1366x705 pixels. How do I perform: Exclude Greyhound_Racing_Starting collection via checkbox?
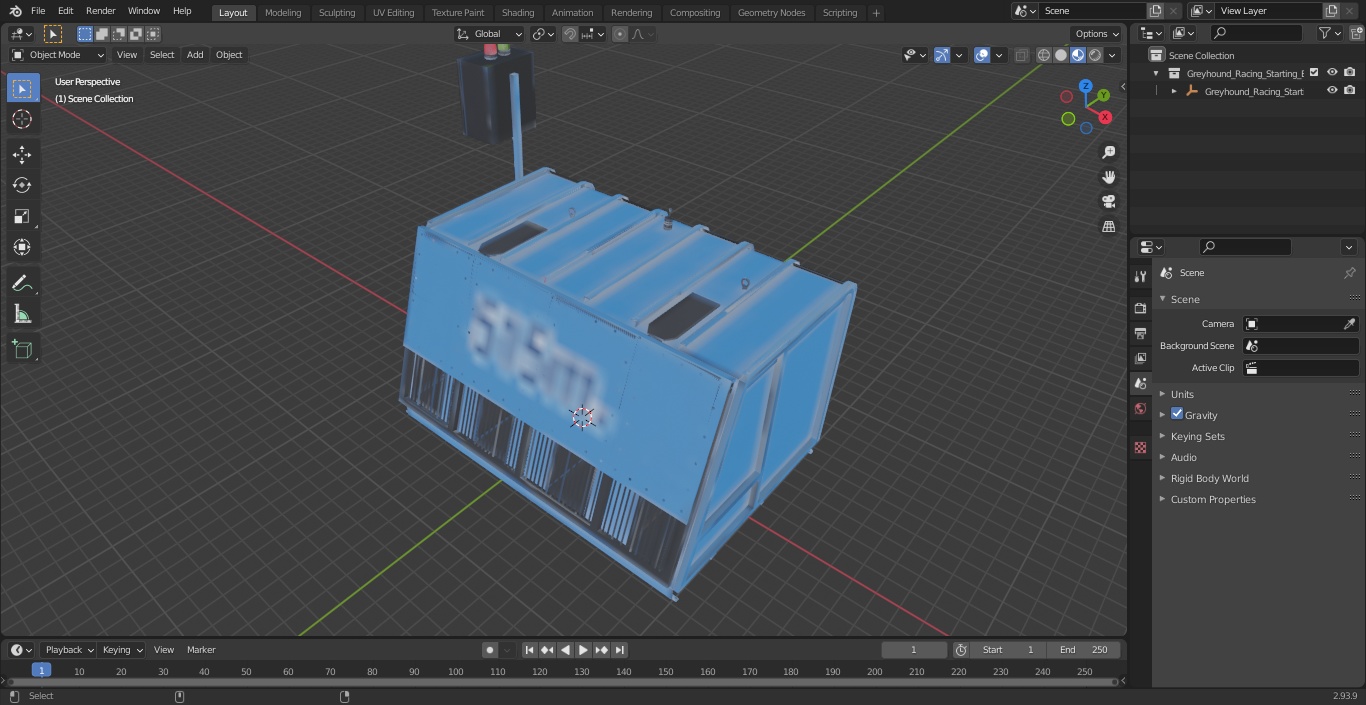(1314, 72)
